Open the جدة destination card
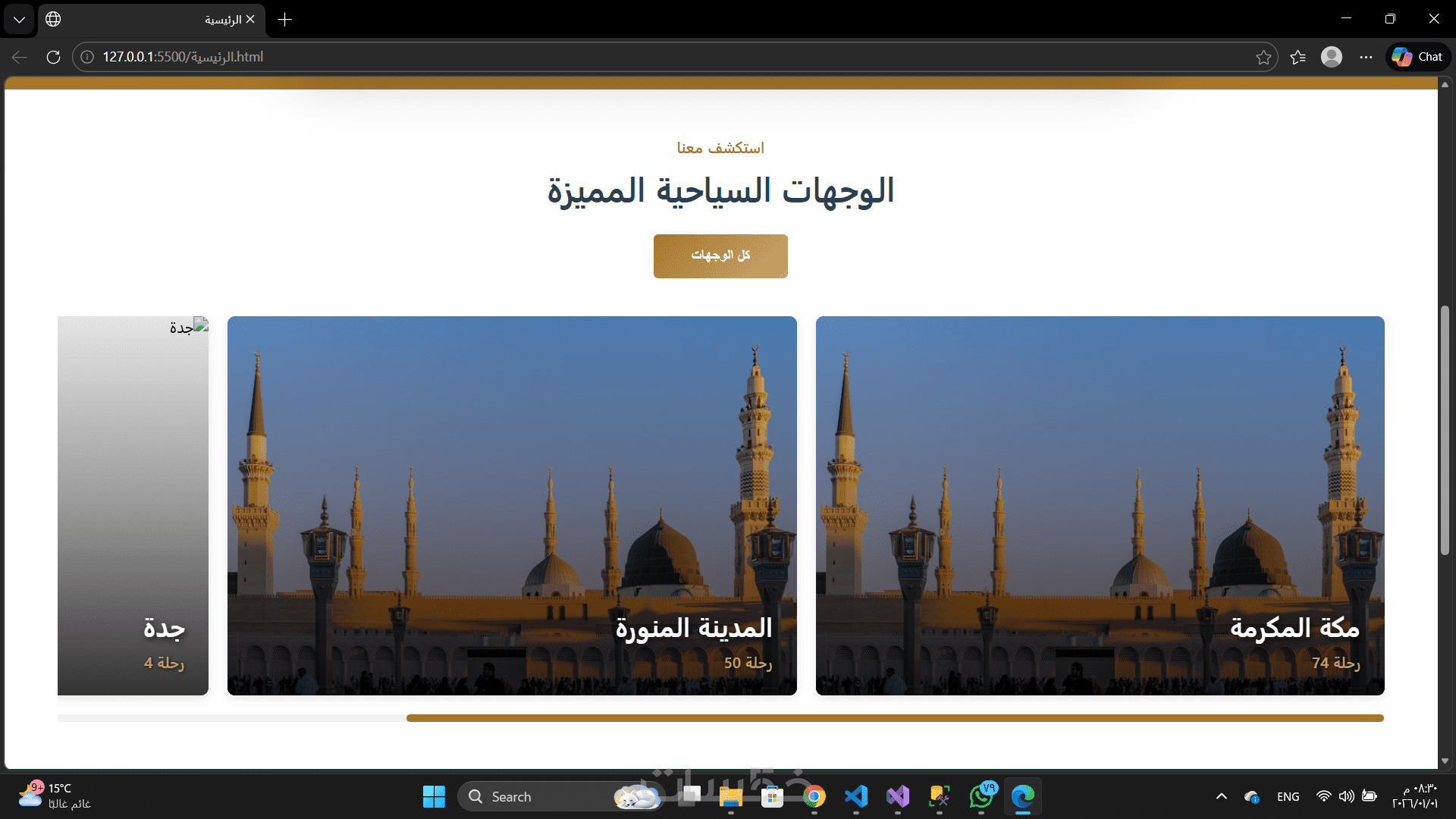 pyautogui.click(x=133, y=505)
